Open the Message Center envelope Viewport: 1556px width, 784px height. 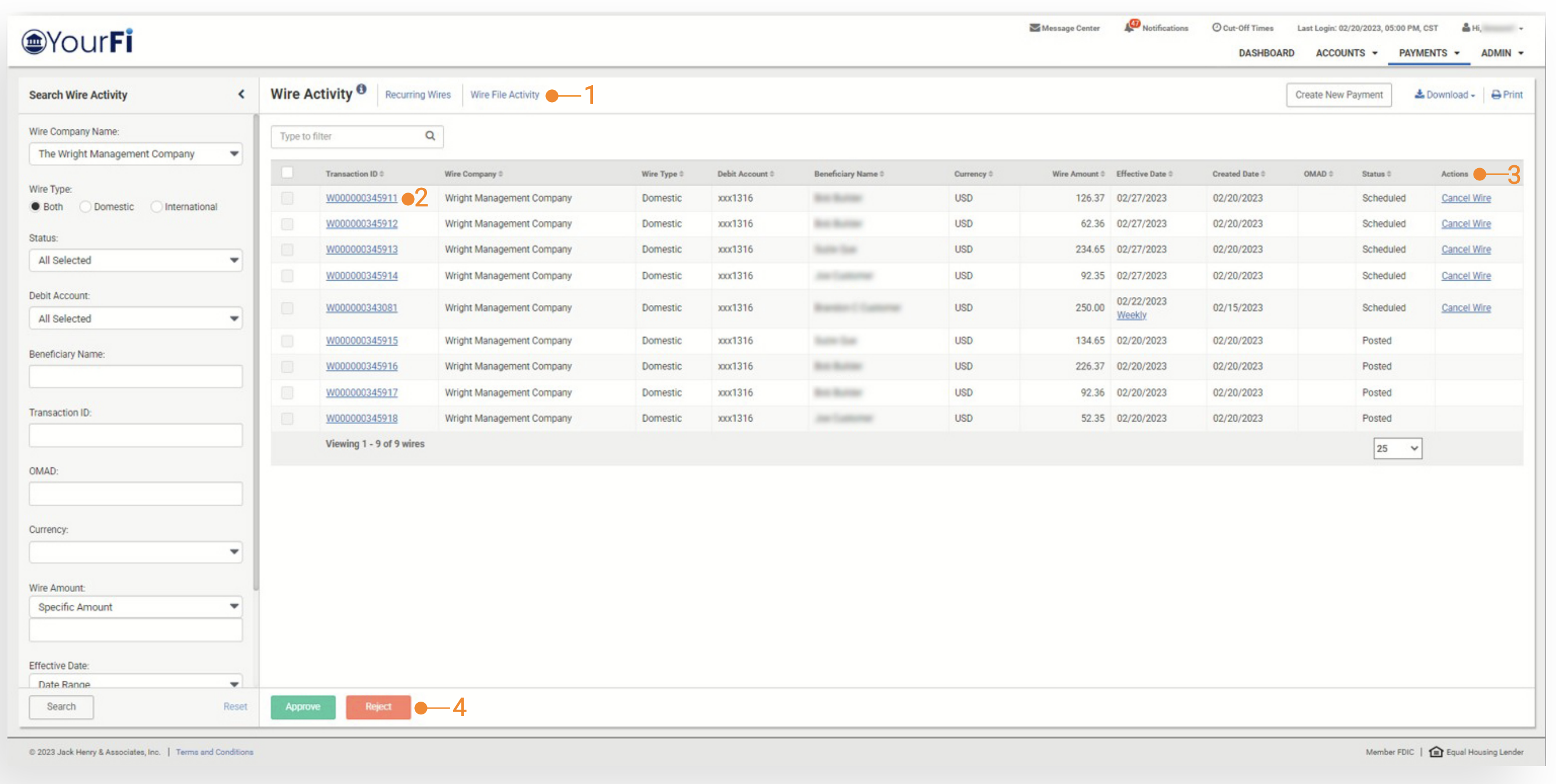[1034, 28]
